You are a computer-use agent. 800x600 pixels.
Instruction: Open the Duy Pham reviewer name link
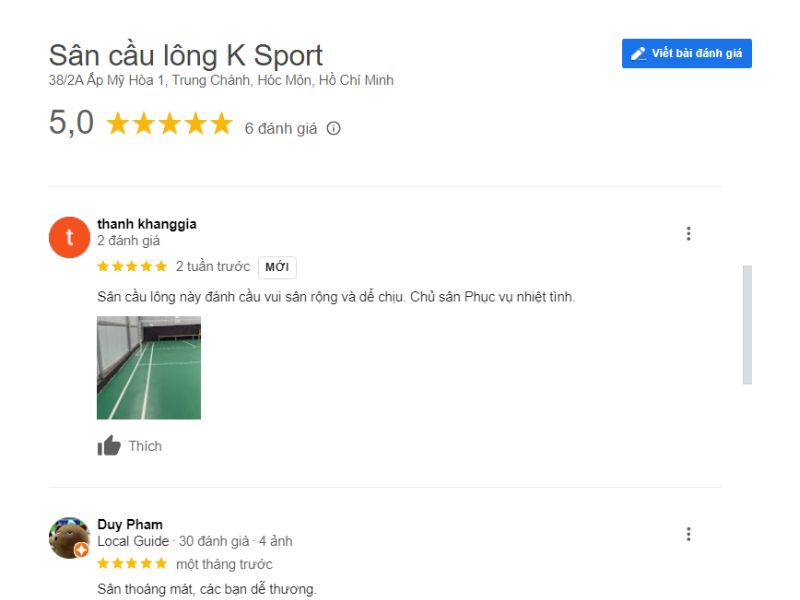click(x=130, y=524)
